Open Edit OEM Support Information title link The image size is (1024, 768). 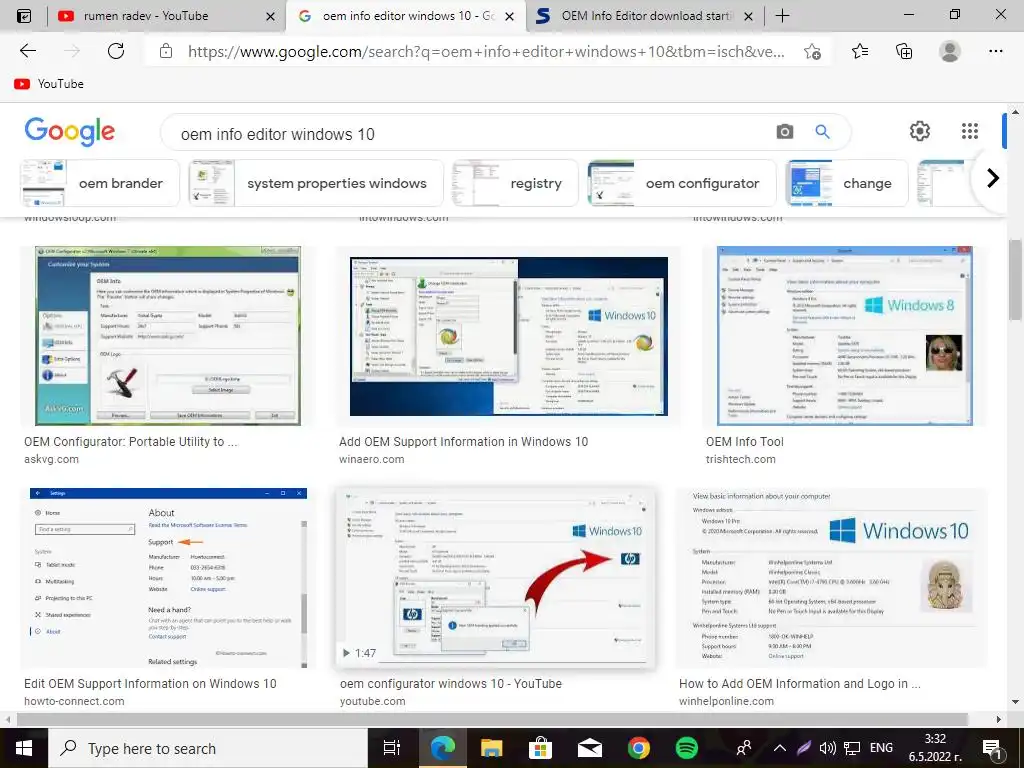coord(150,684)
